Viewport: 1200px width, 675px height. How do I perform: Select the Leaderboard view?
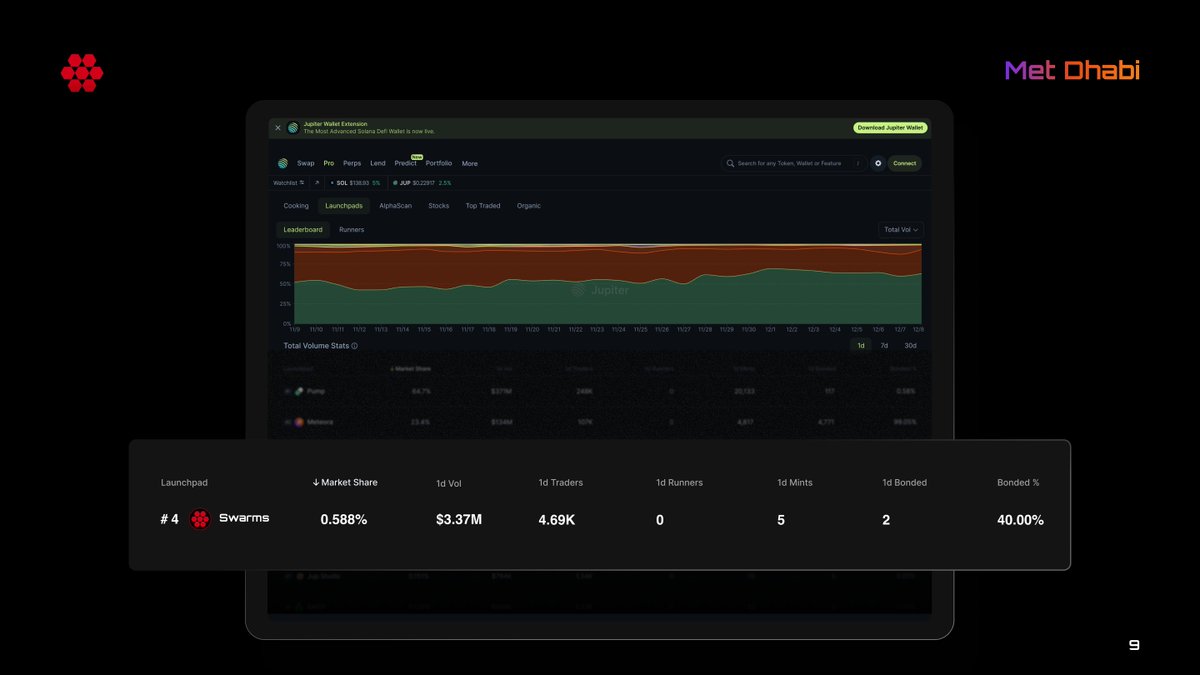(303, 230)
